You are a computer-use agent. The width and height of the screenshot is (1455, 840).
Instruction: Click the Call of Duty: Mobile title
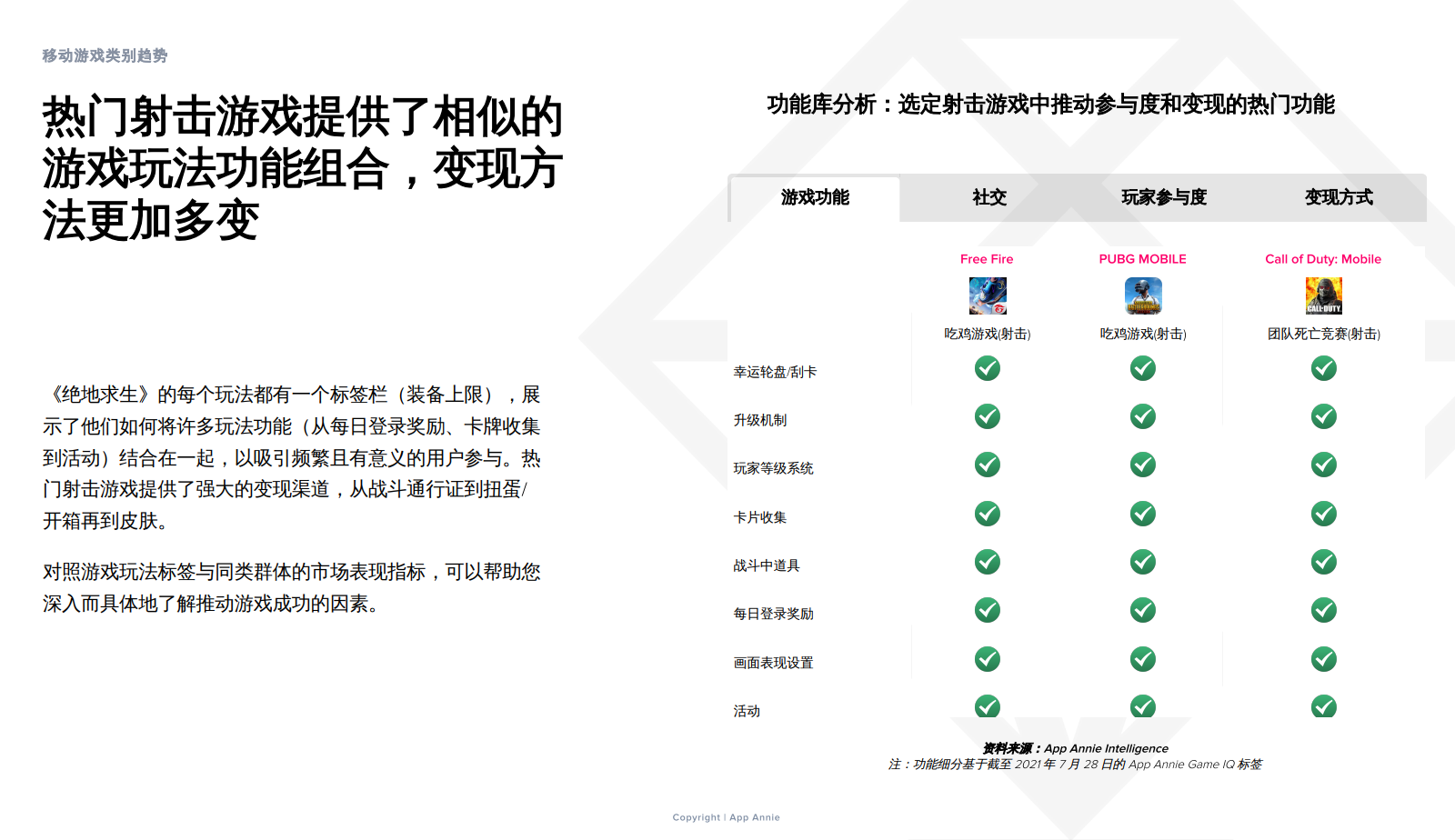tap(1322, 259)
